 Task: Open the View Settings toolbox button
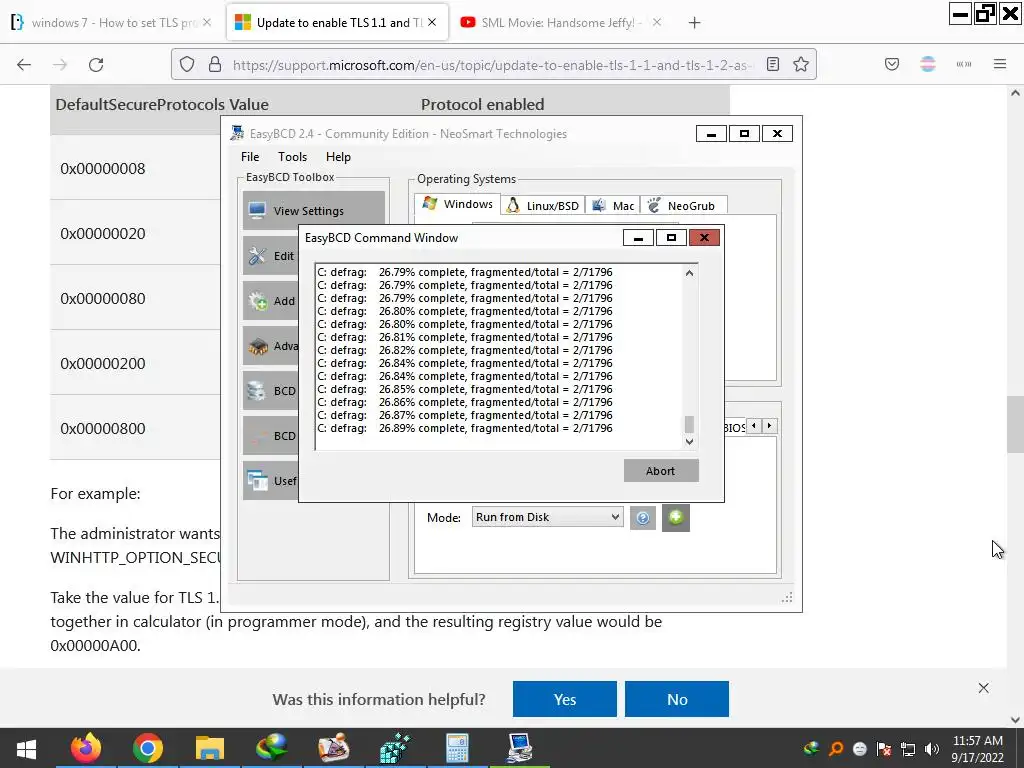click(x=313, y=210)
